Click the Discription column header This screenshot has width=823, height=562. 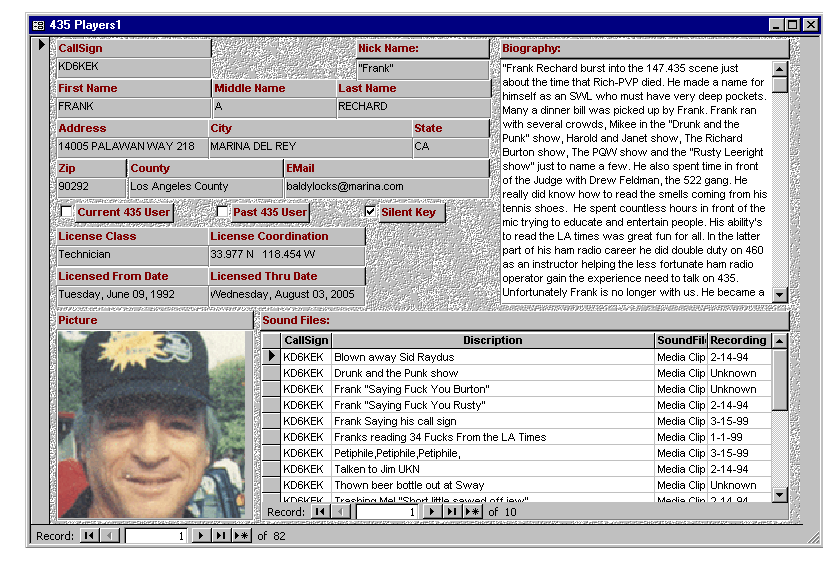[493, 340]
